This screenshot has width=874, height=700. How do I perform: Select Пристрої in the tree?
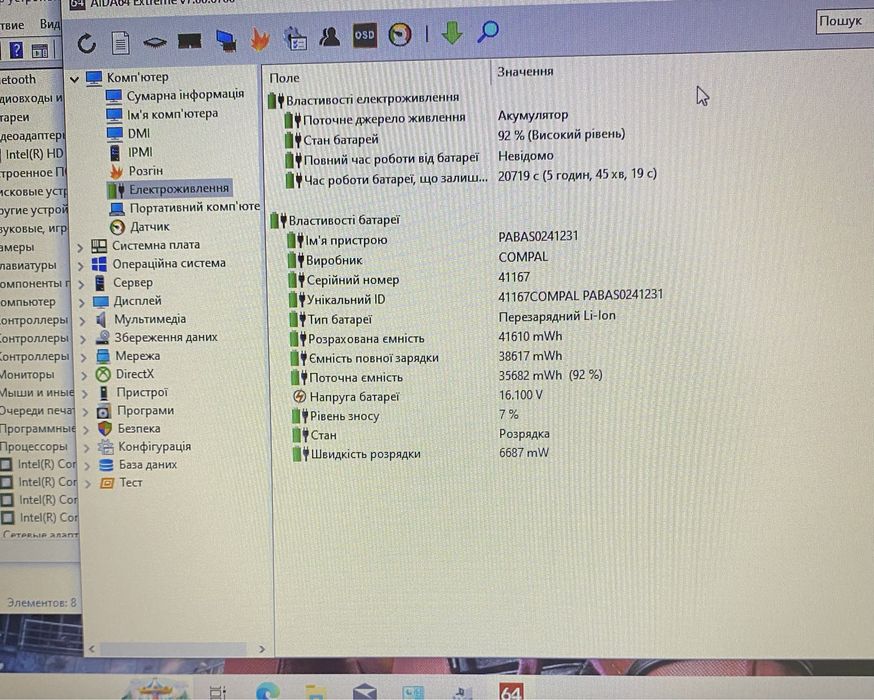132,393
